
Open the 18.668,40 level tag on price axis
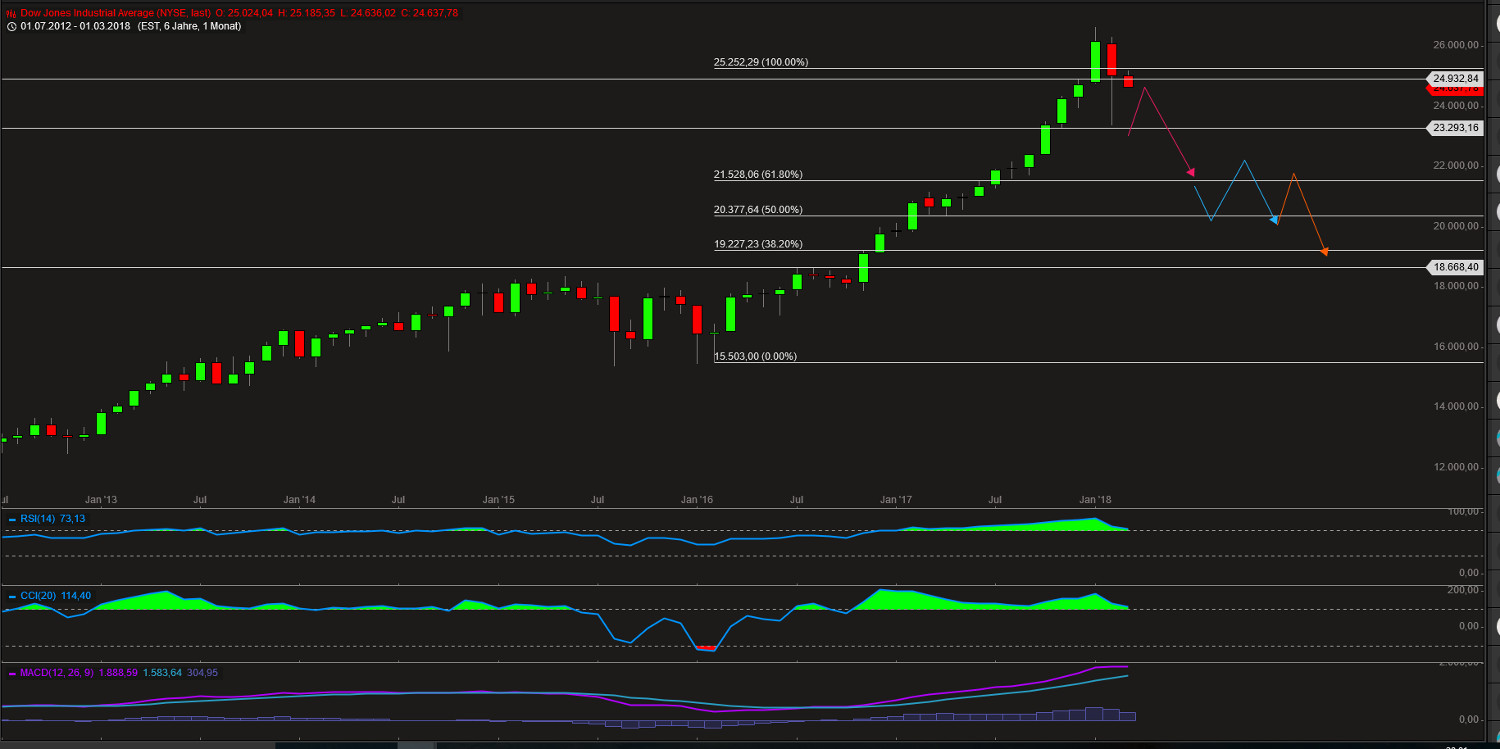pos(1456,267)
